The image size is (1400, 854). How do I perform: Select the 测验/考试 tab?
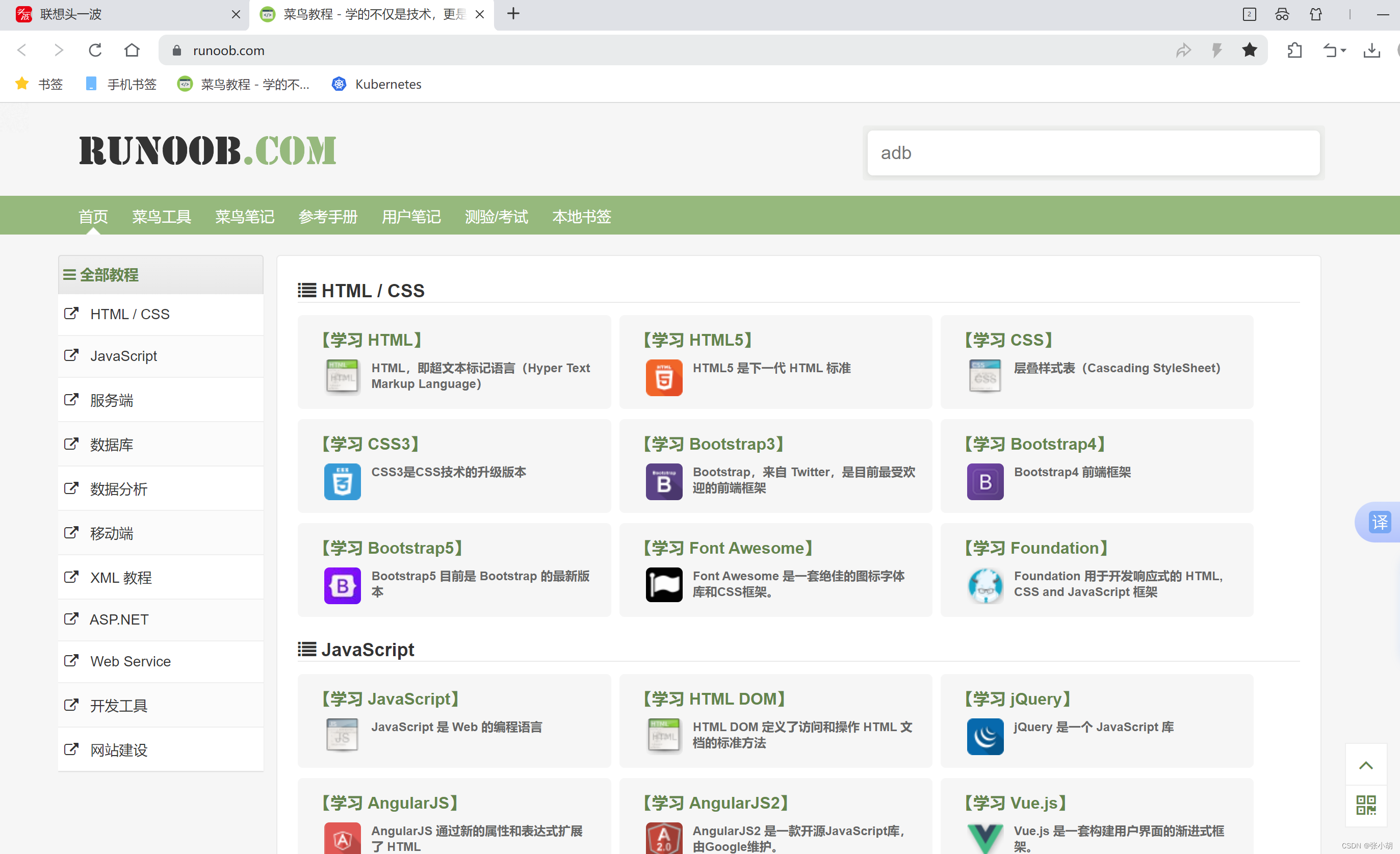point(497,215)
